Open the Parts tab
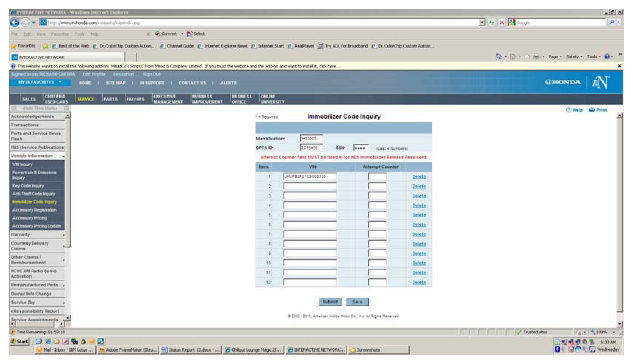The width and height of the screenshot is (633, 364). (110, 99)
